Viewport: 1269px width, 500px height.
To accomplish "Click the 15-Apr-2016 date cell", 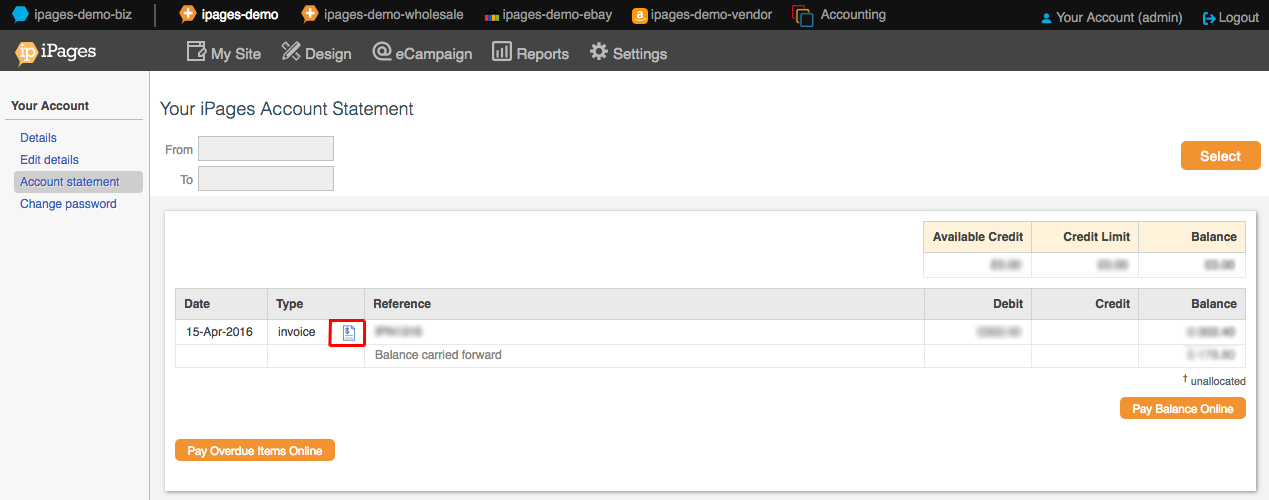I will tap(220, 332).
